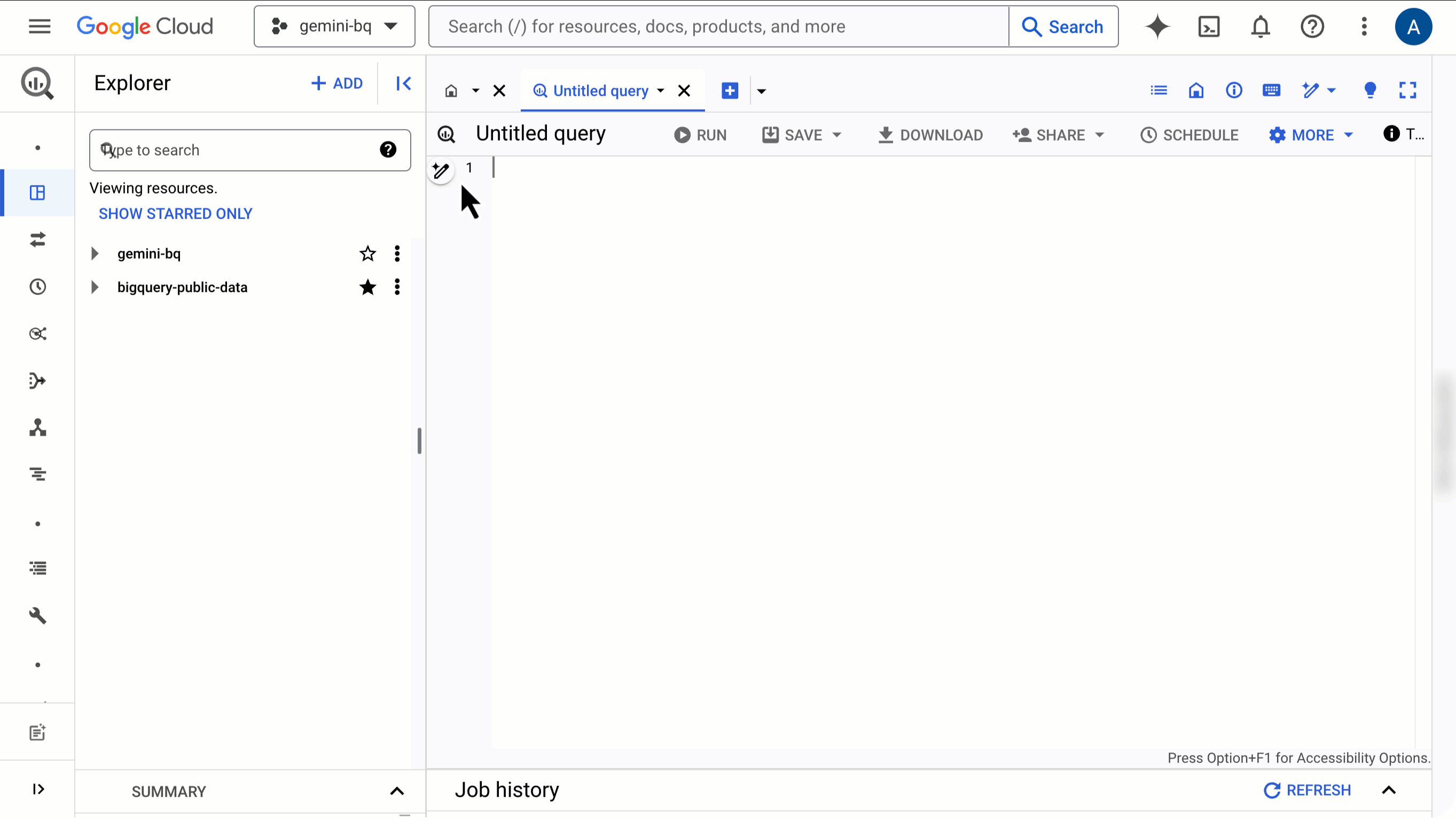
Task: Click search help question mark icon
Action: [388, 150]
